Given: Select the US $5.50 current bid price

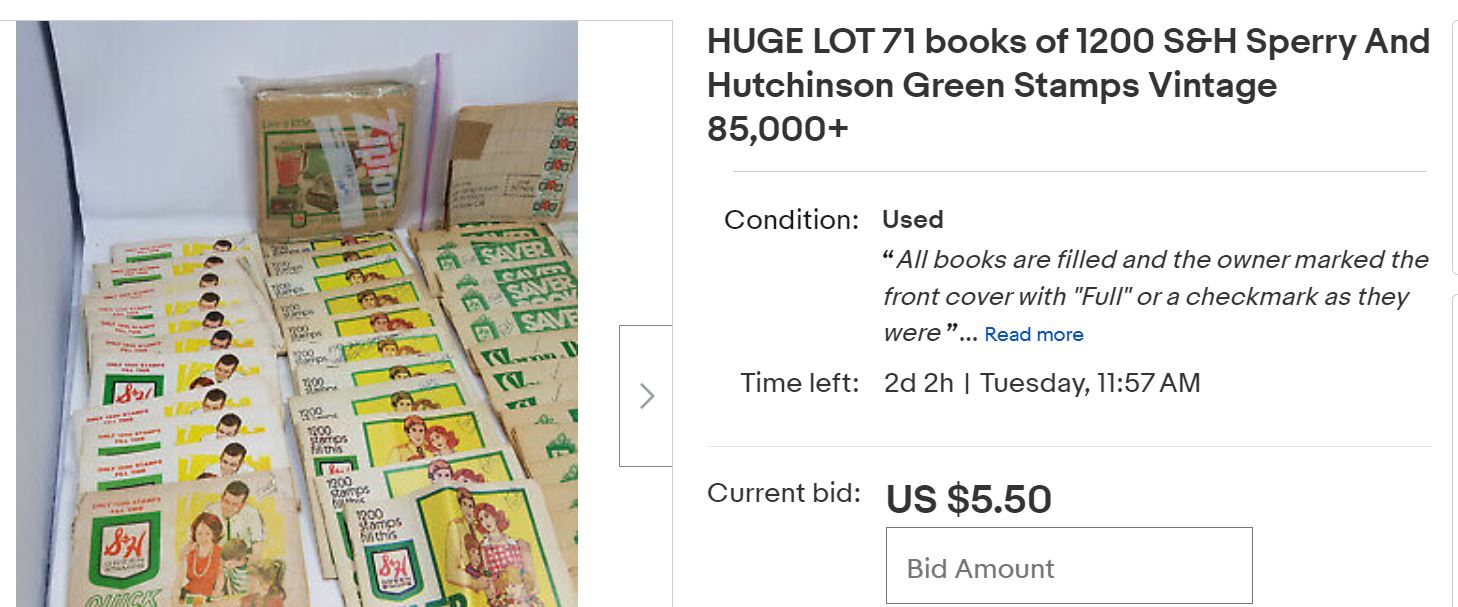Looking at the screenshot, I should coord(968,499).
